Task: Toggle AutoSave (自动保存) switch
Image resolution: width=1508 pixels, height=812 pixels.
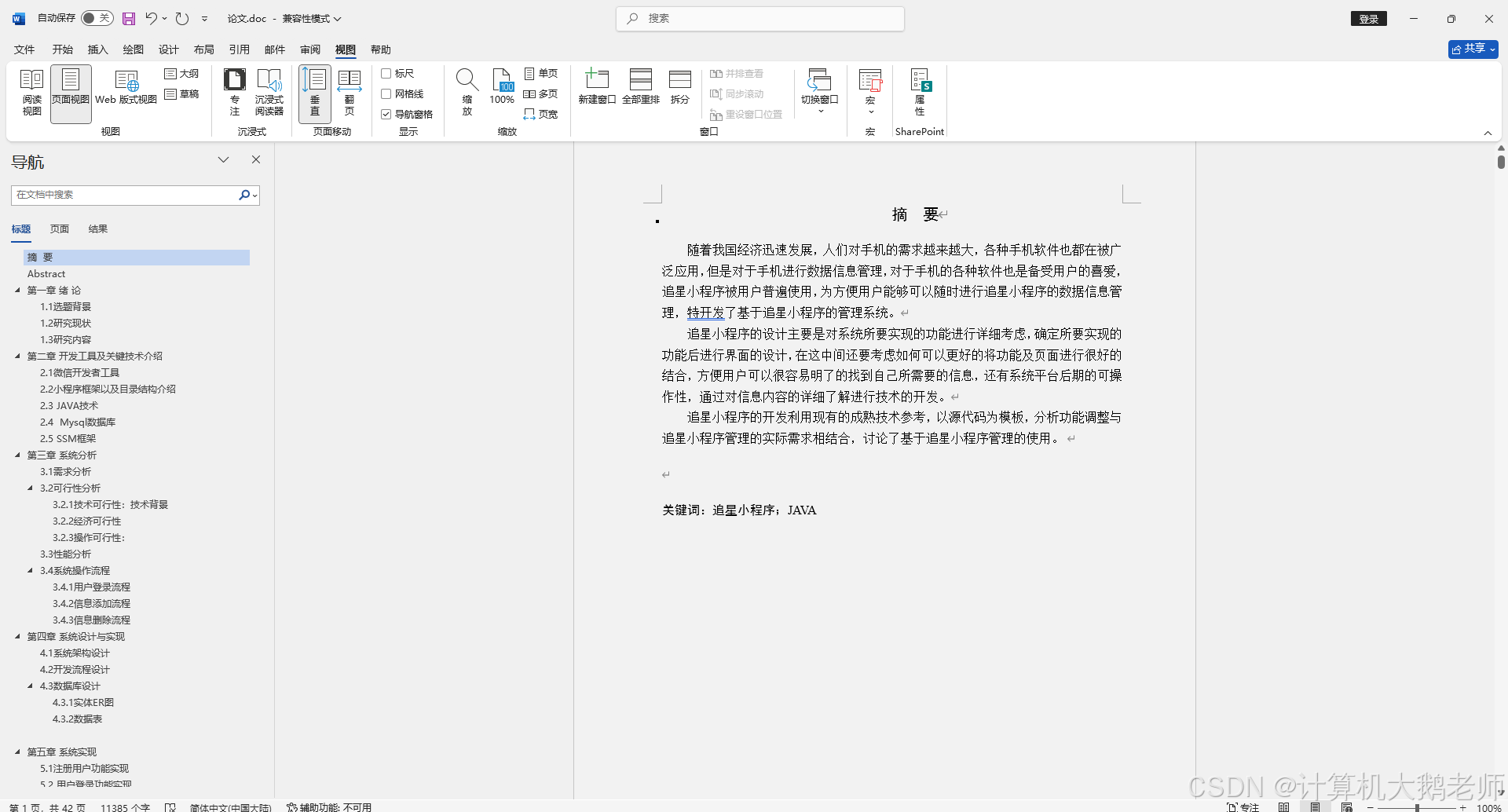Action: point(98,18)
